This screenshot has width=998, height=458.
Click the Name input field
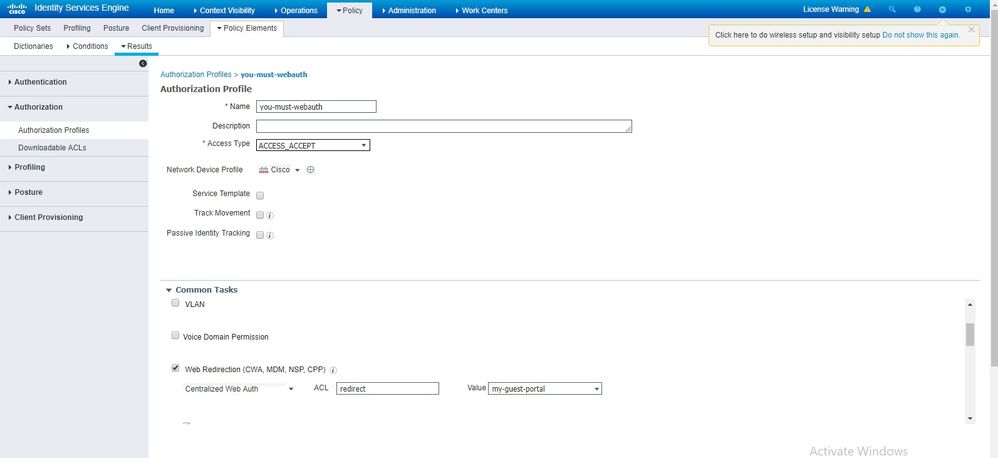tap(316, 107)
